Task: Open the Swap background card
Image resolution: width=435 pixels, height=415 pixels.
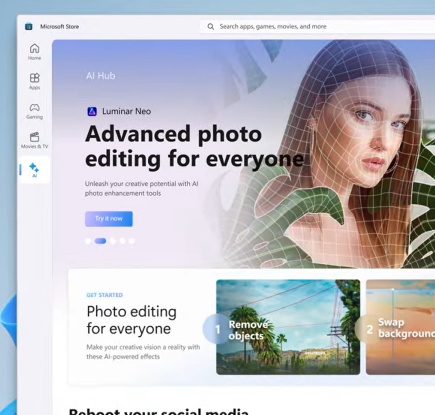Action: [x=400, y=327]
